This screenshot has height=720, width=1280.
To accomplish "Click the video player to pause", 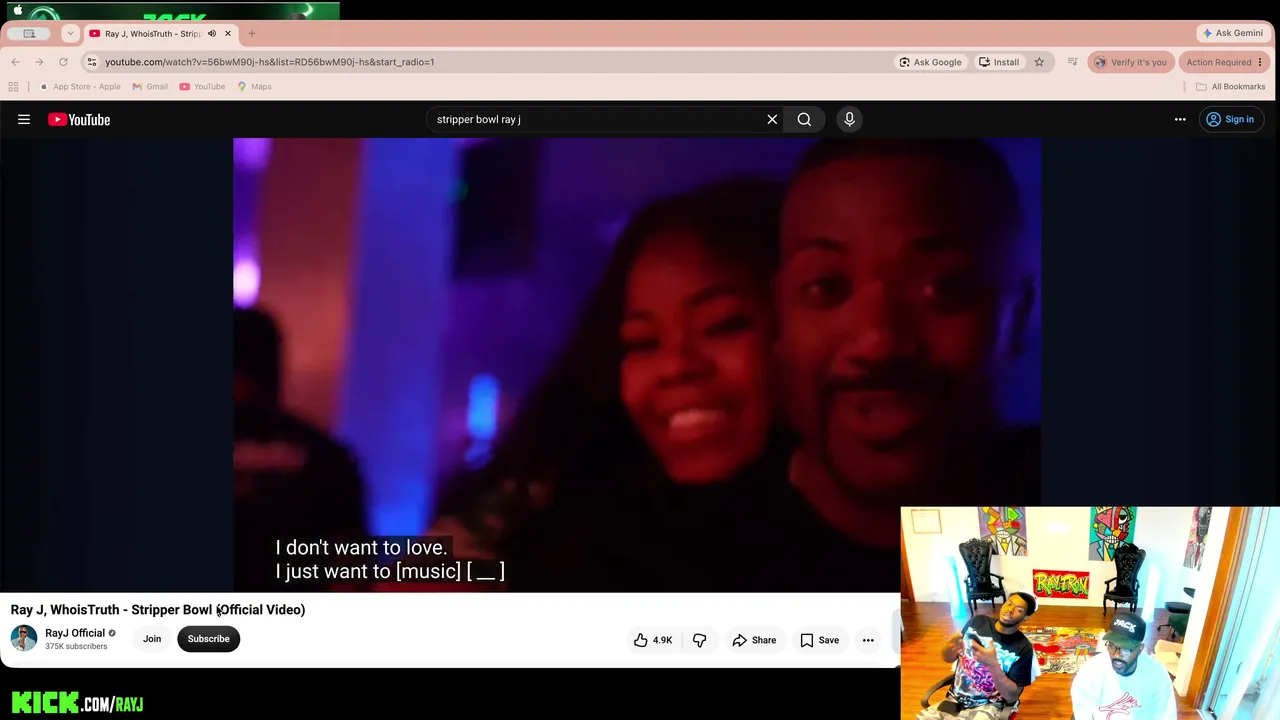I will [x=637, y=365].
